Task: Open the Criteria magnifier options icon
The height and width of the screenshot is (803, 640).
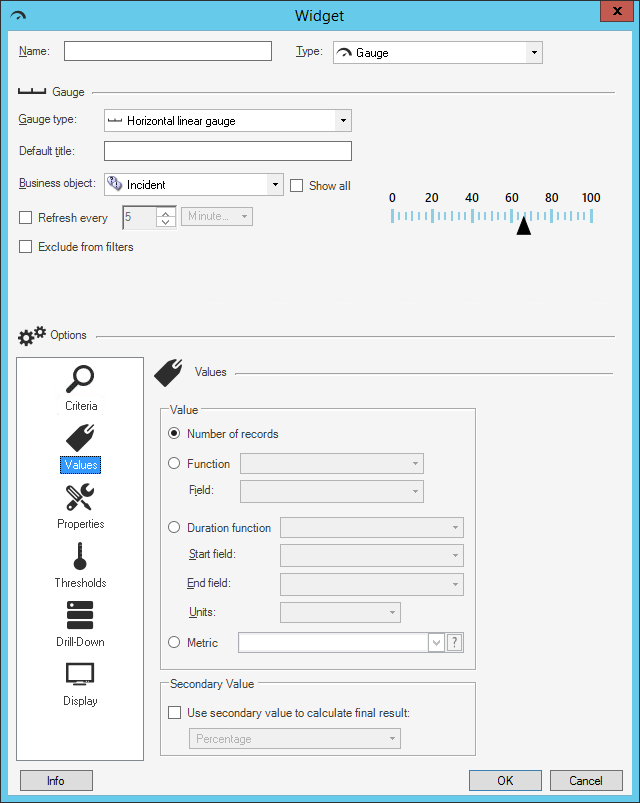Action: point(80,378)
